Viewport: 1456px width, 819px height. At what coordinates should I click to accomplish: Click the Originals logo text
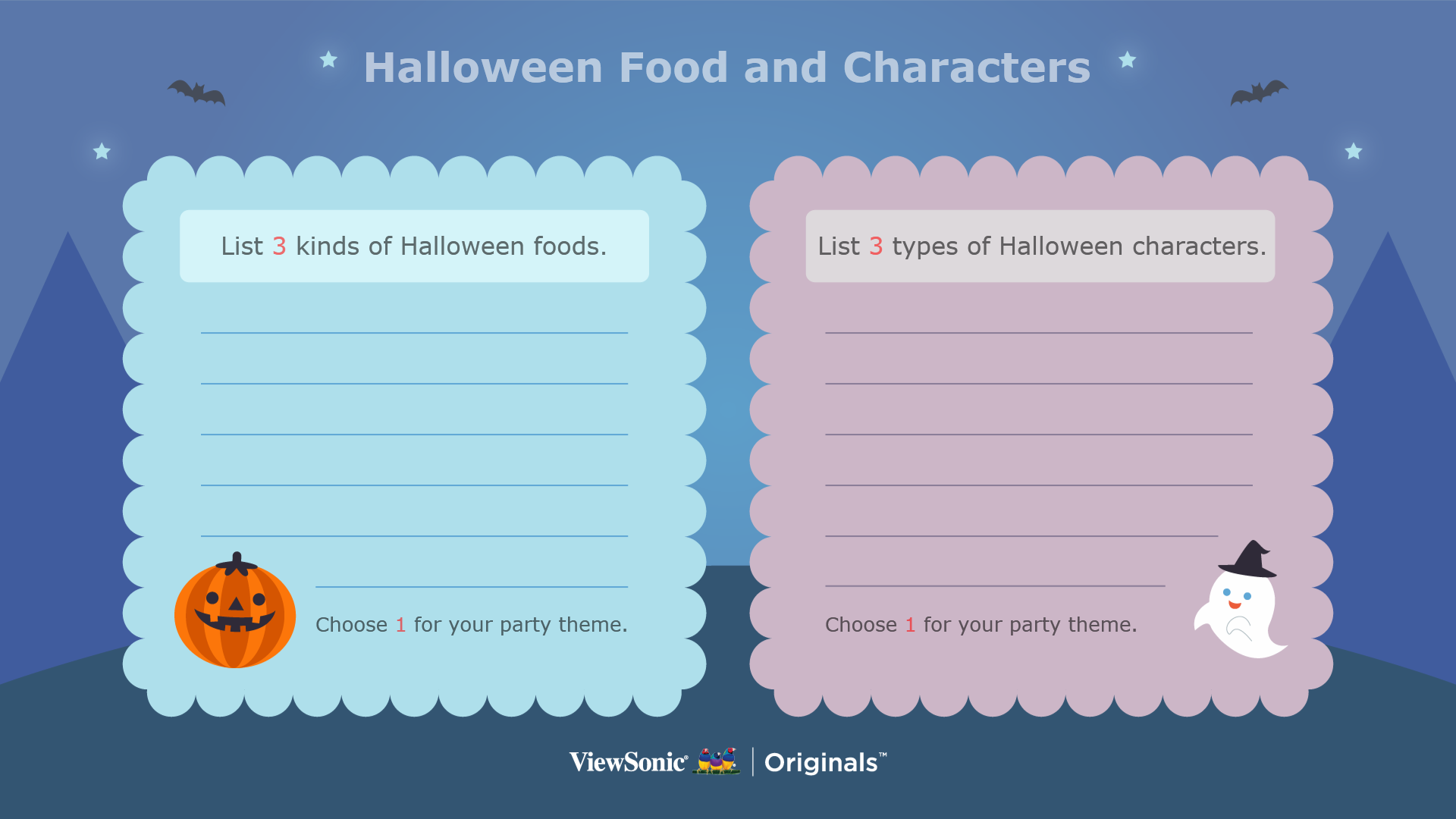coord(825,763)
